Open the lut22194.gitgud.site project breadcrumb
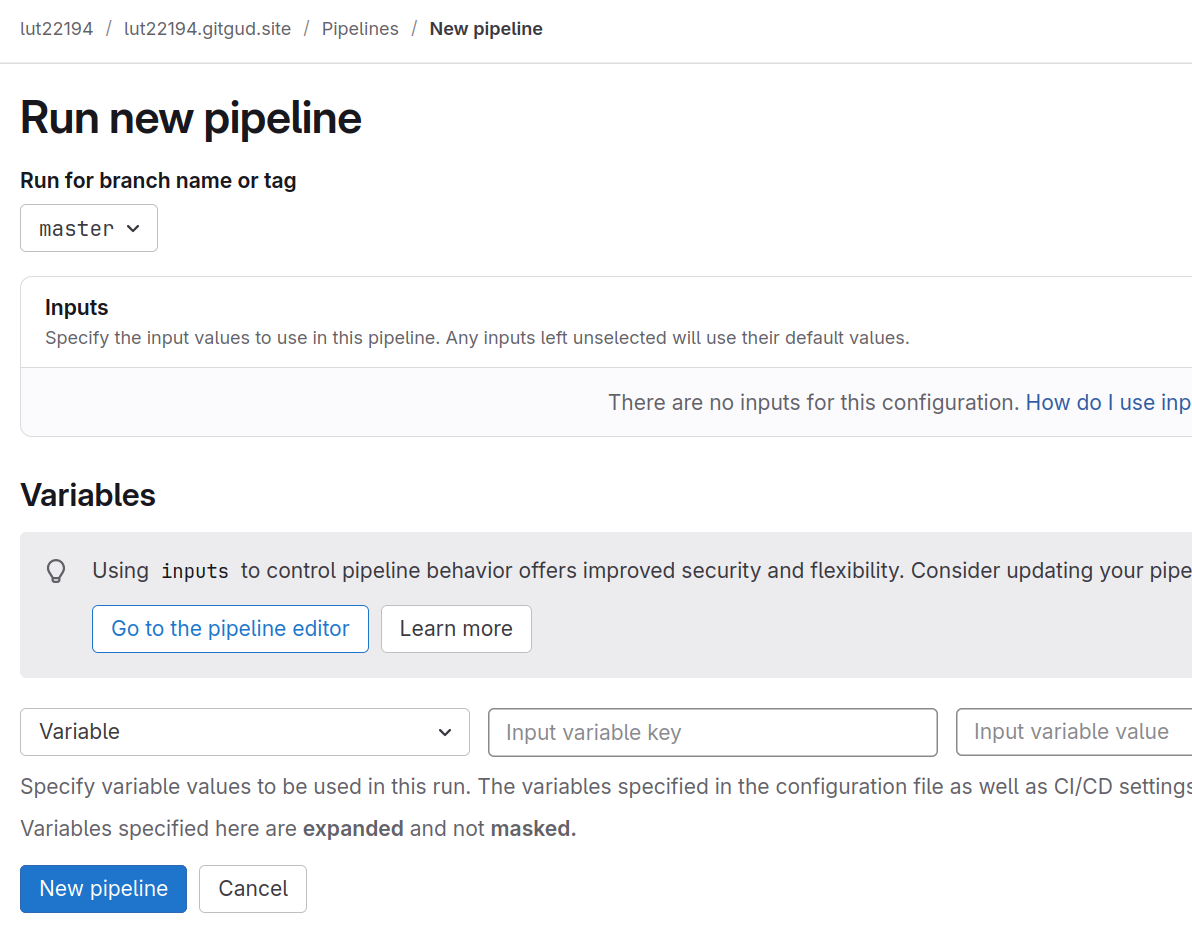This screenshot has width=1192, height=942. point(208,29)
